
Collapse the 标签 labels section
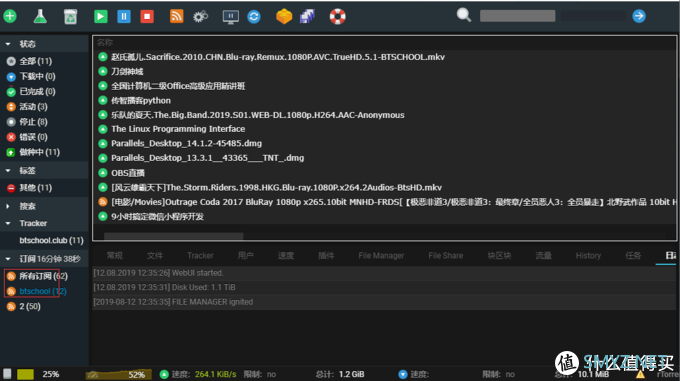8,170
